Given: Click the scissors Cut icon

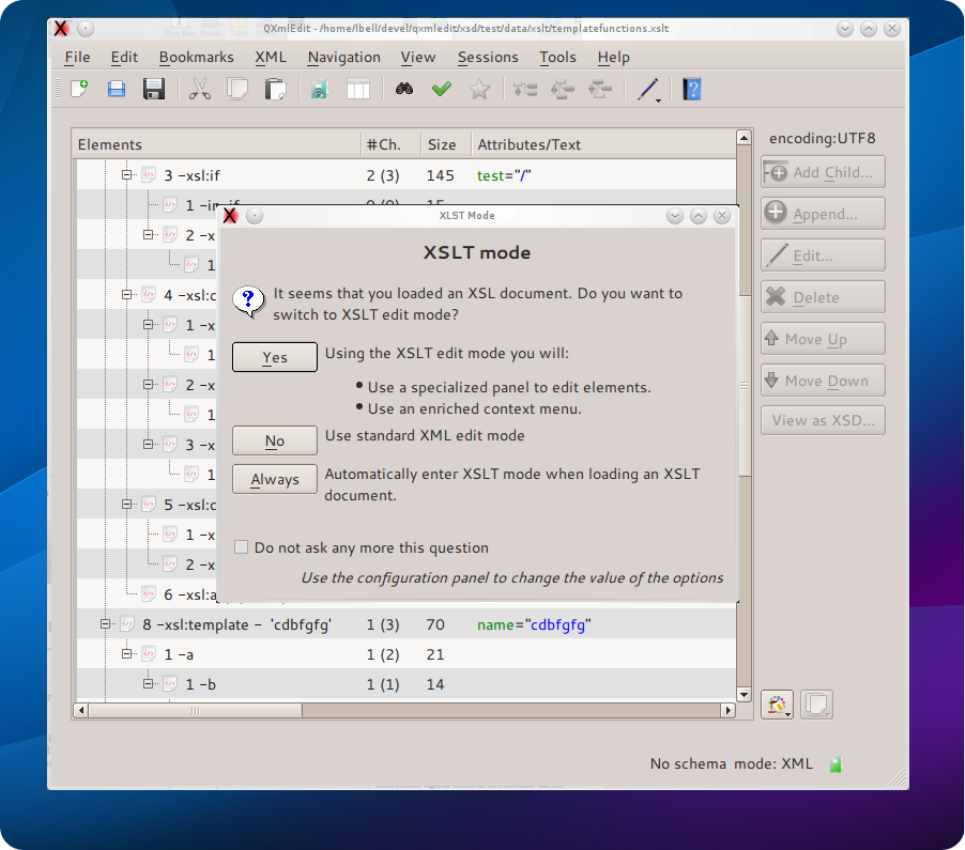Looking at the screenshot, I should [x=200, y=90].
